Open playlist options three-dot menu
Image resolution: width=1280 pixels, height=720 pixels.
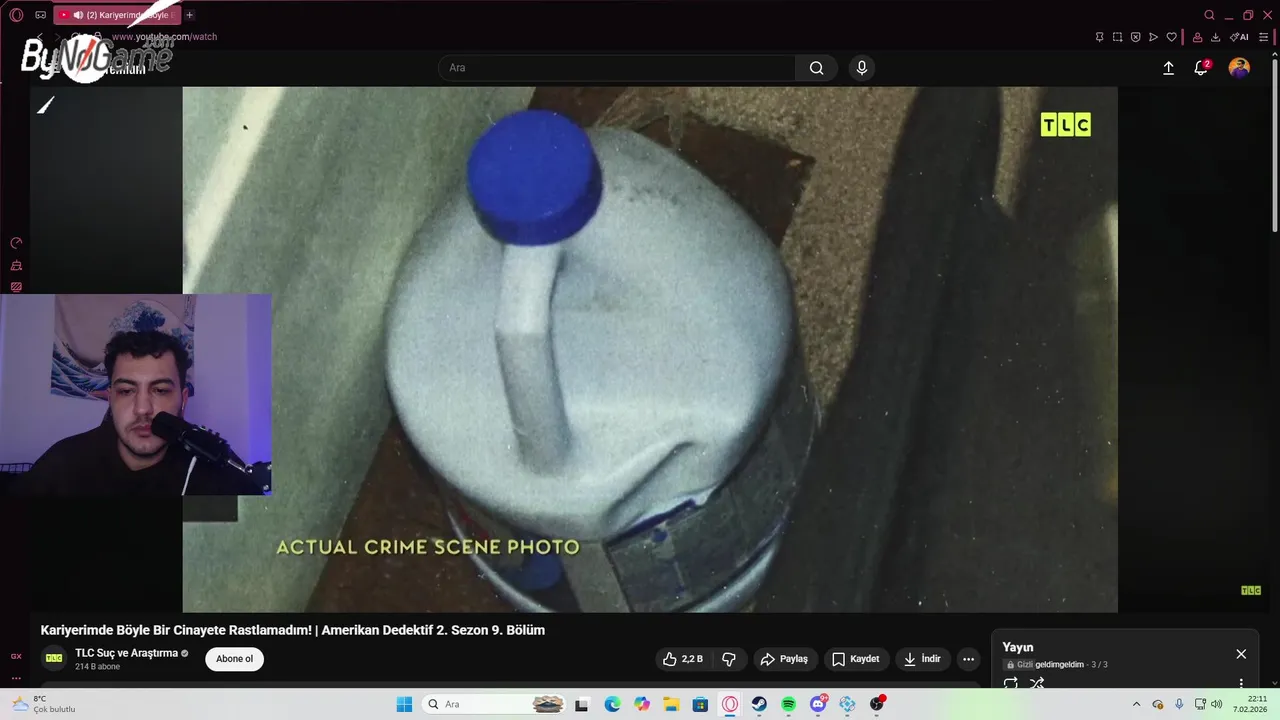[x=1241, y=684]
